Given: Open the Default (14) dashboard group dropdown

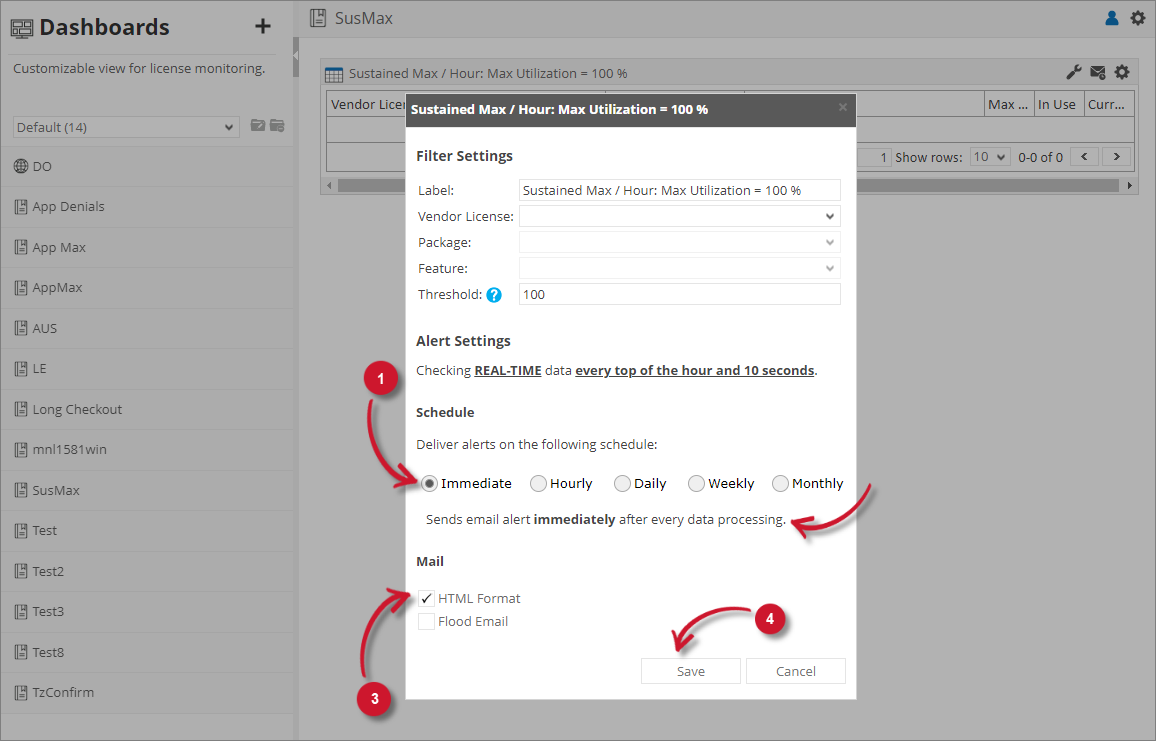Looking at the screenshot, I should [x=125, y=128].
